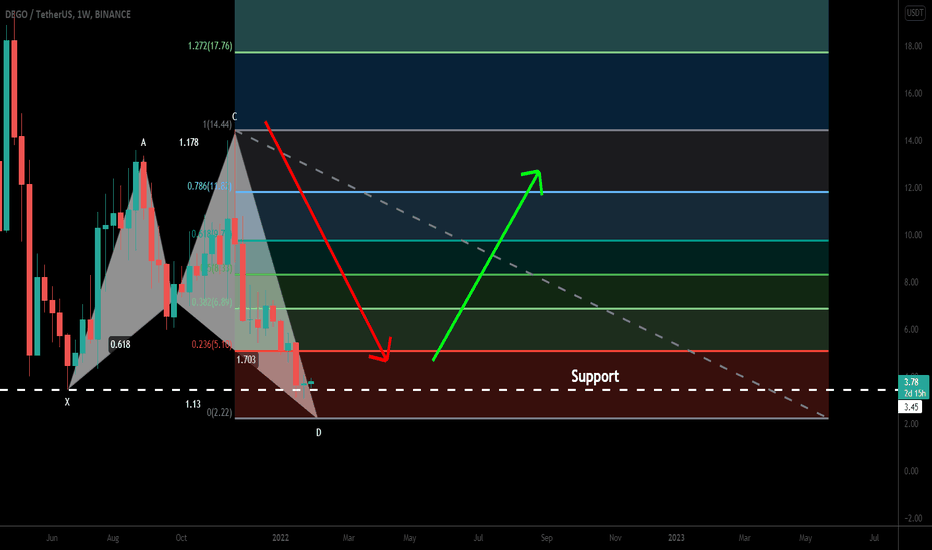Select the red 0.236 horizontal level line
This screenshot has width=932, height=550.
[x=531, y=351]
